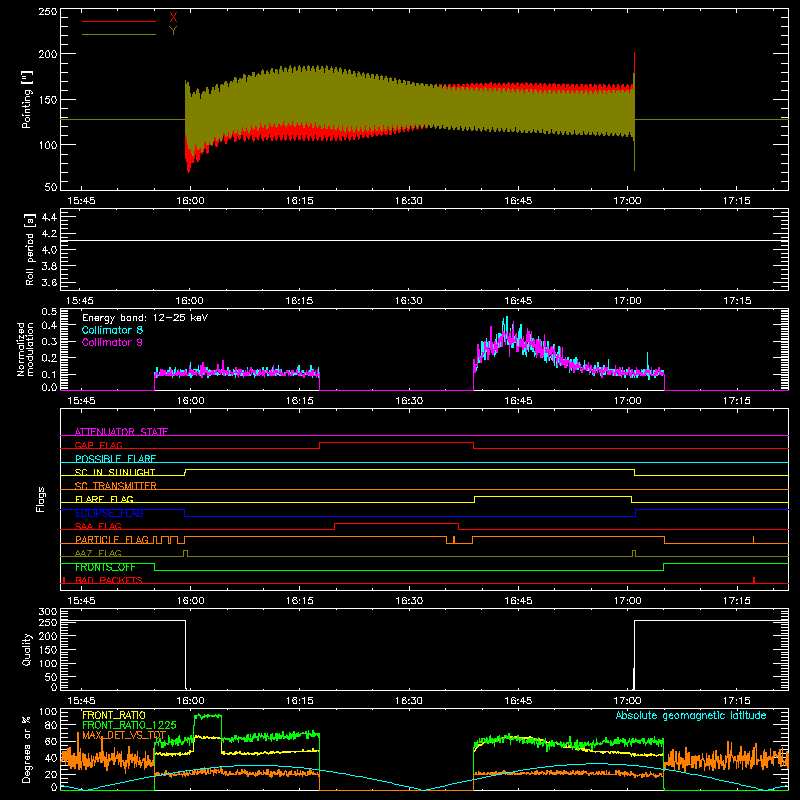800x800 pixels.
Task: Click the 'Normalized modulation' axis label
Action: point(26,349)
